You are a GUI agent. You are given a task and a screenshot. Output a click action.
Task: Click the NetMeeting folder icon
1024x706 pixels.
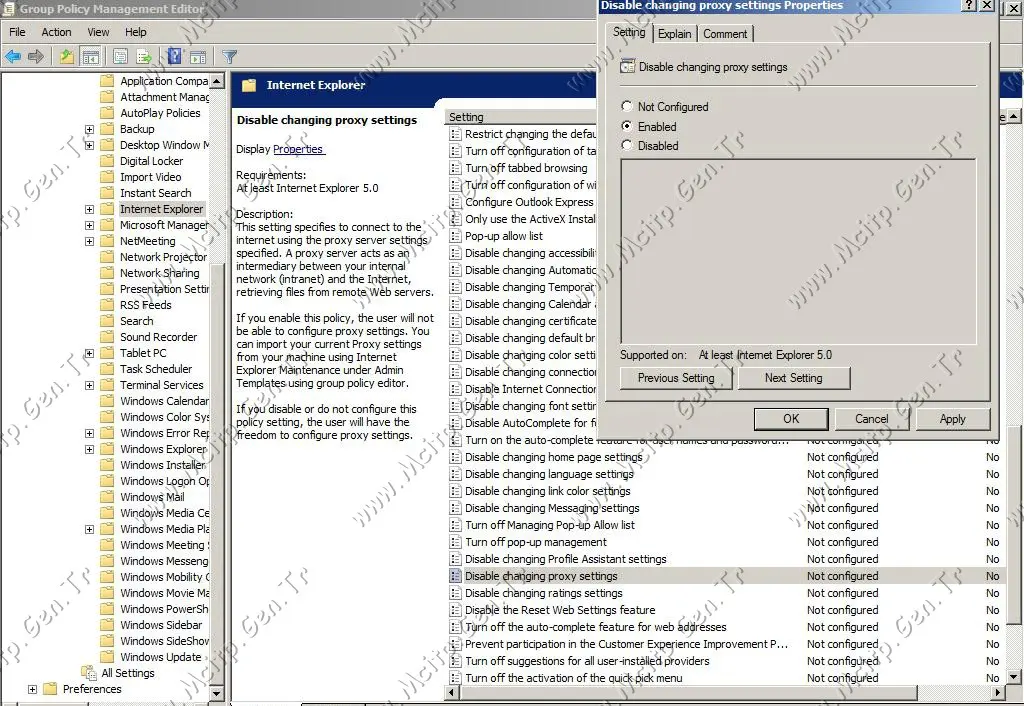click(107, 241)
